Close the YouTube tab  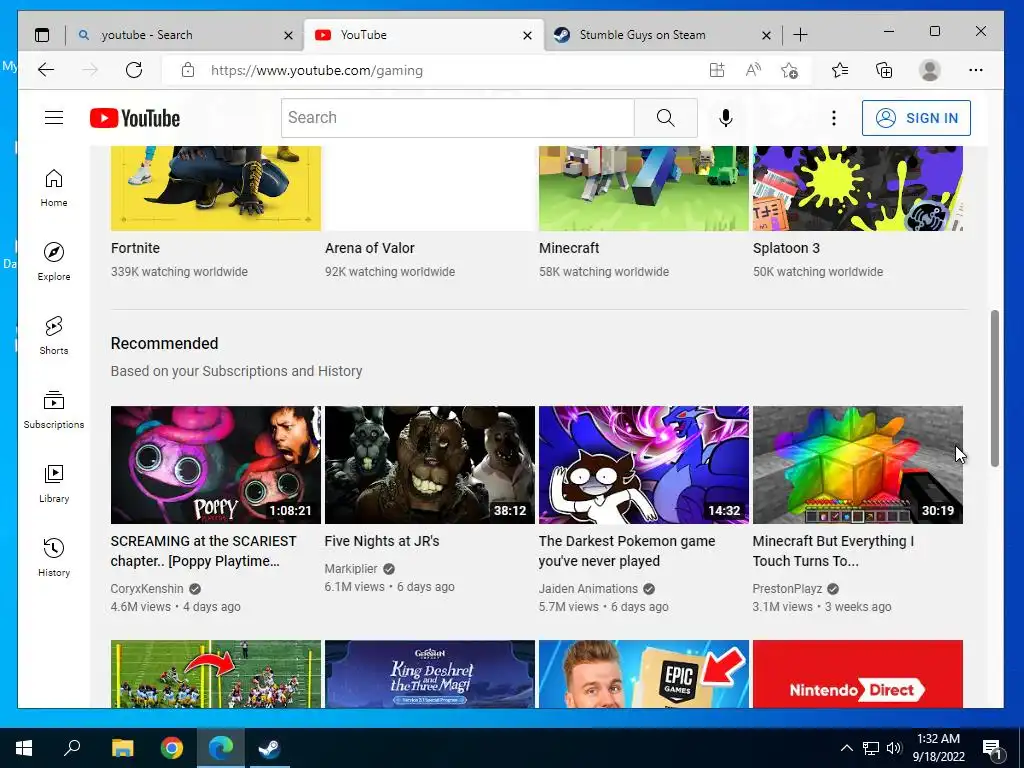pyautogui.click(x=527, y=35)
